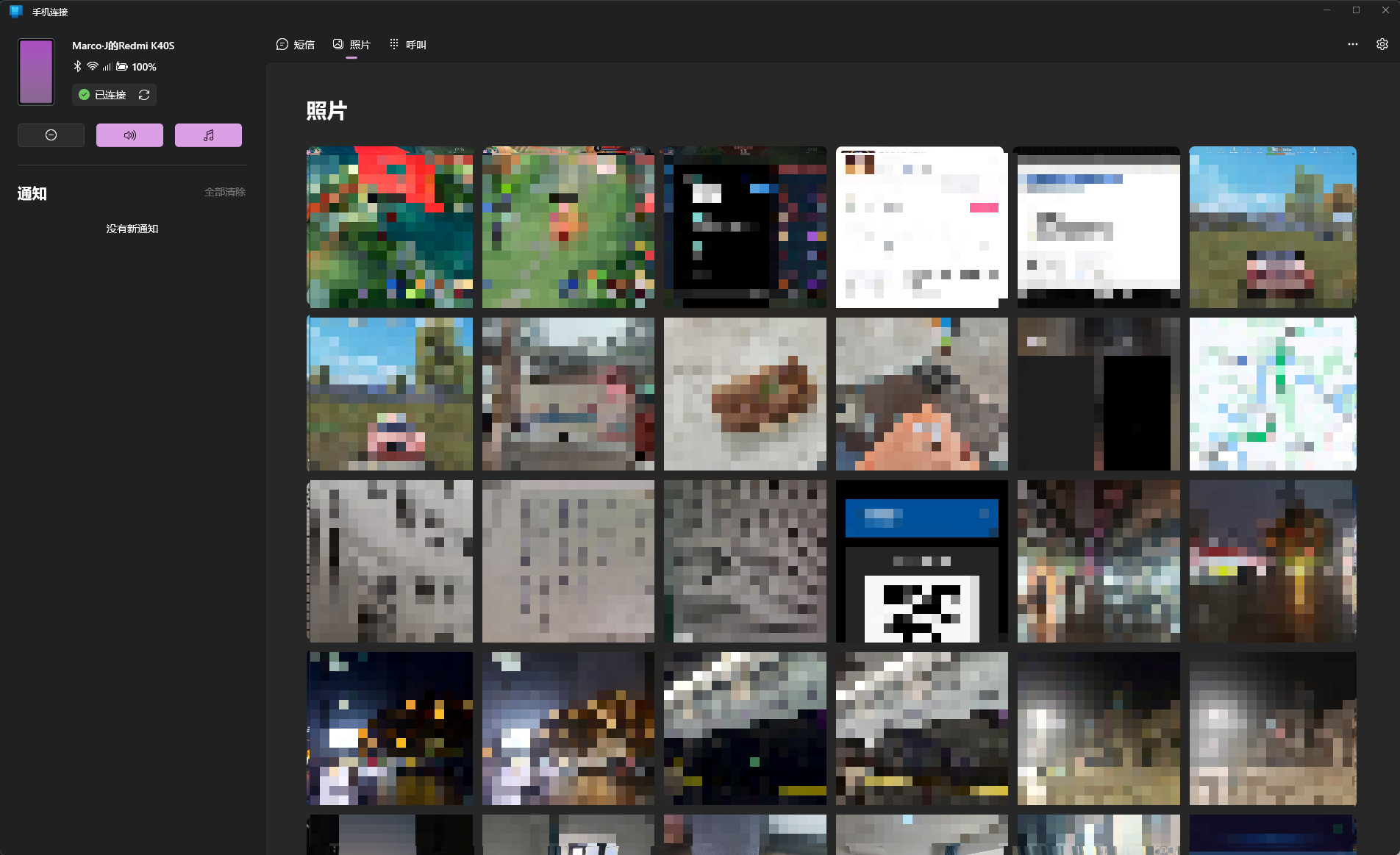Image resolution: width=1400 pixels, height=855 pixels.
Task: Click the battery 100% indicator
Action: click(x=136, y=67)
